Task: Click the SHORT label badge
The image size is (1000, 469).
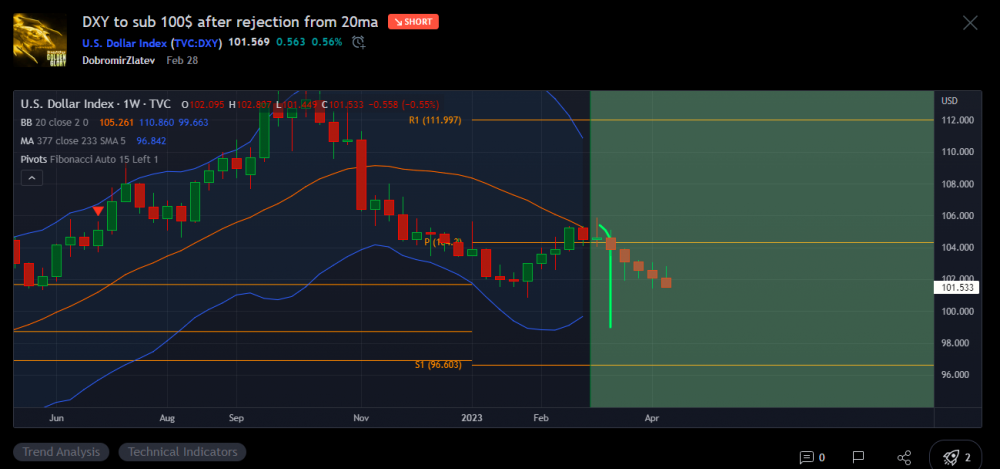Action: click(413, 22)
